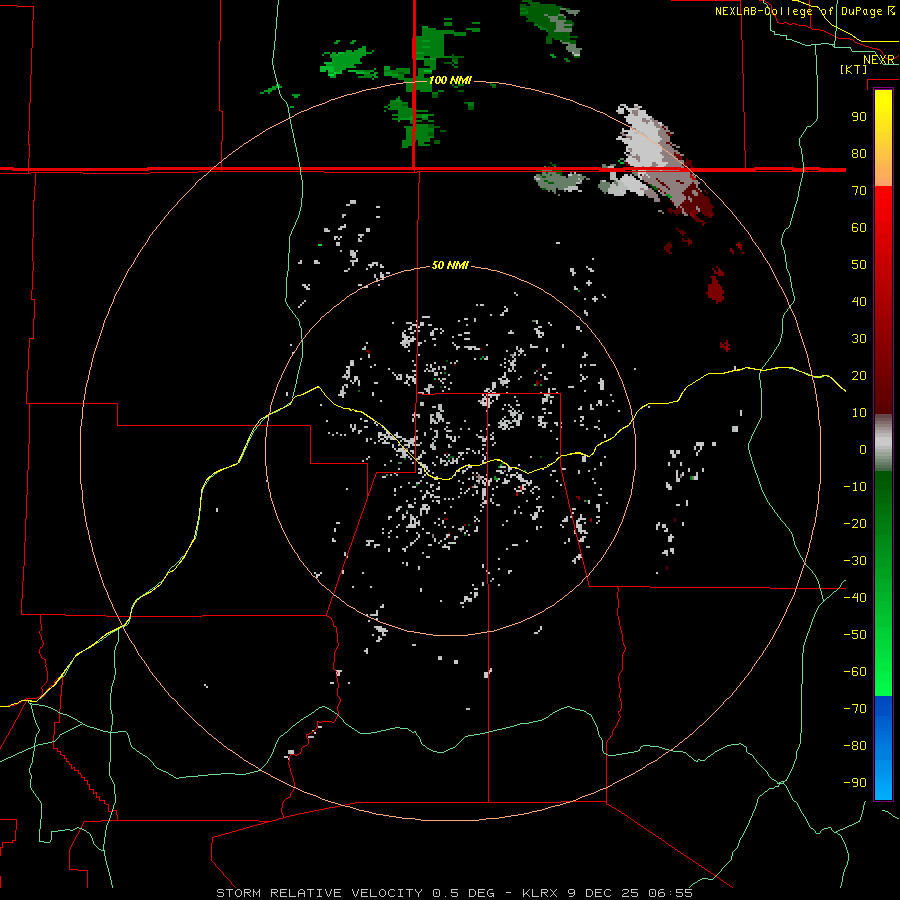This screenshot has height=900, width=900.
Task: Select the 50 value on the velocity scale
Action: point(859,265)
